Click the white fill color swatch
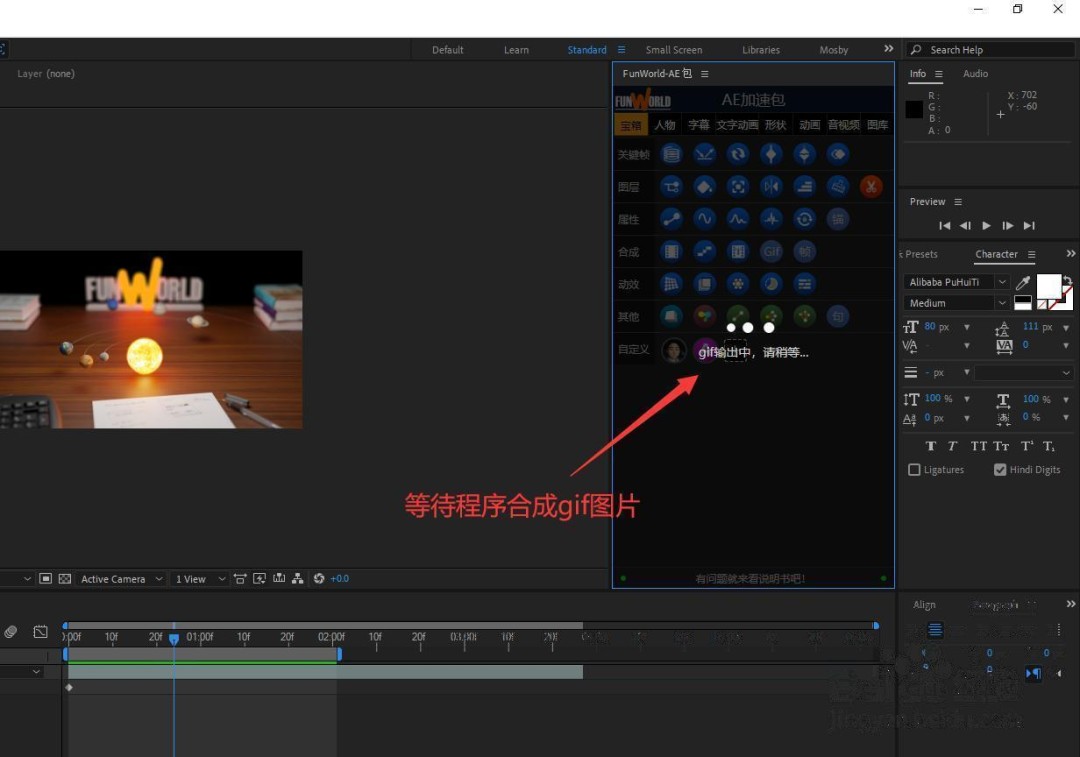The width and height of the screenshot is (1080, 757). tap(1048, 286)
